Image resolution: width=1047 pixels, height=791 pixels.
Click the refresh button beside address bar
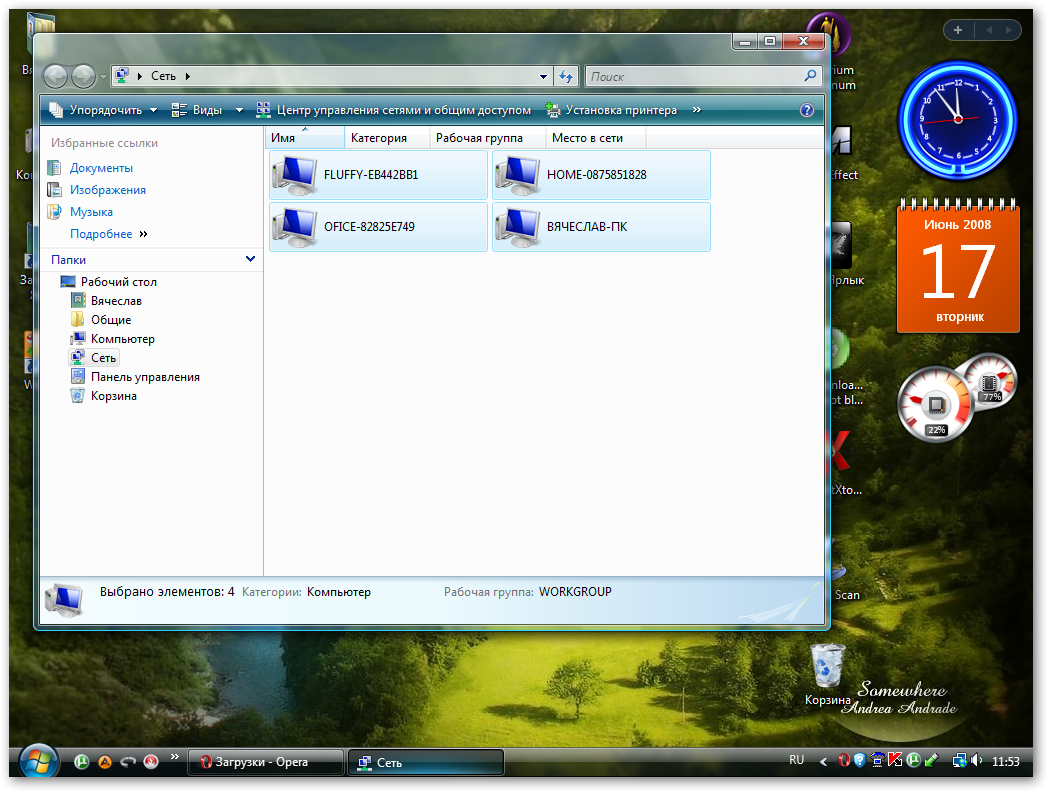pyautogui.click(x=566, y=76)
